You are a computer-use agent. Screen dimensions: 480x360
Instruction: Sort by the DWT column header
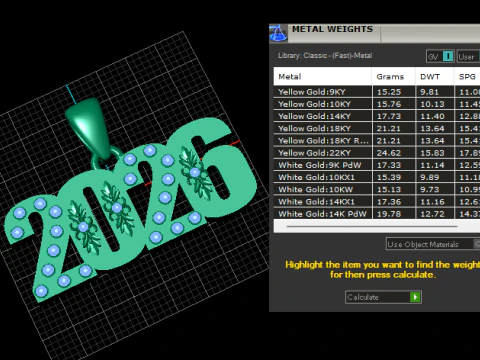point(435,76)
